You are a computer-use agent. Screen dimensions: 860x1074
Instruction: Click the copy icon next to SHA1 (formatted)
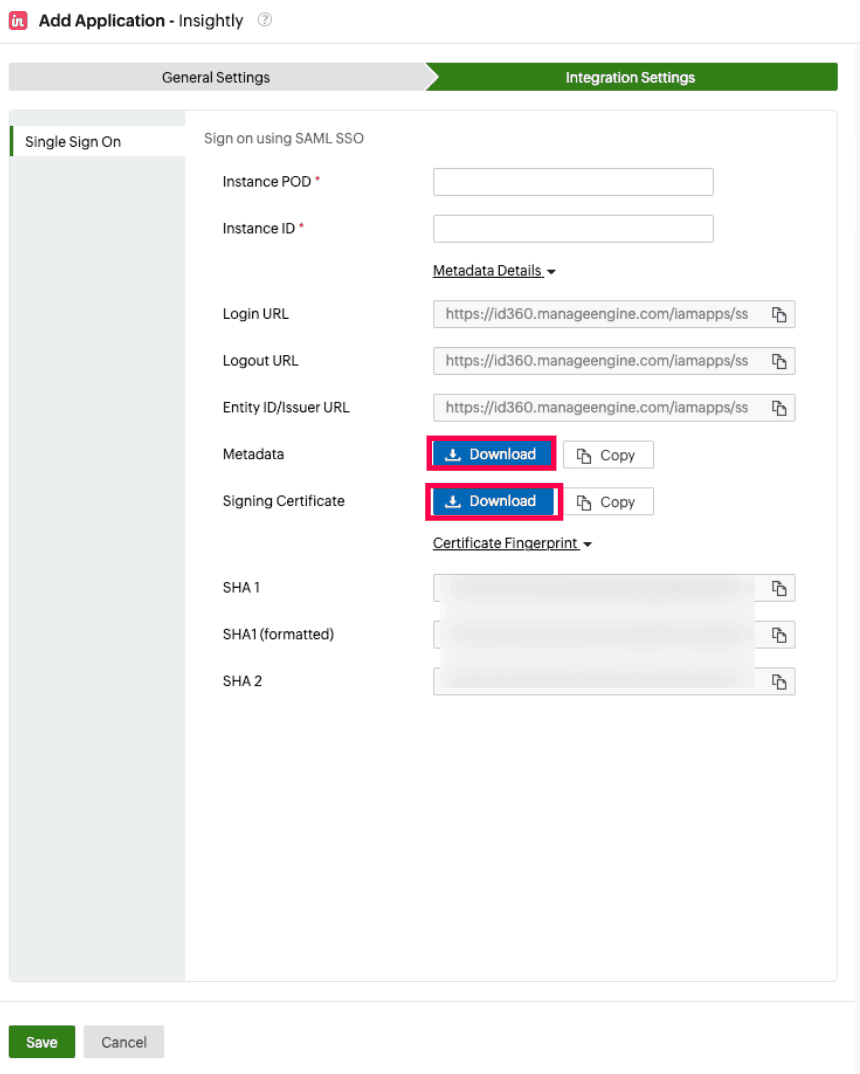(x=779, y=634)
